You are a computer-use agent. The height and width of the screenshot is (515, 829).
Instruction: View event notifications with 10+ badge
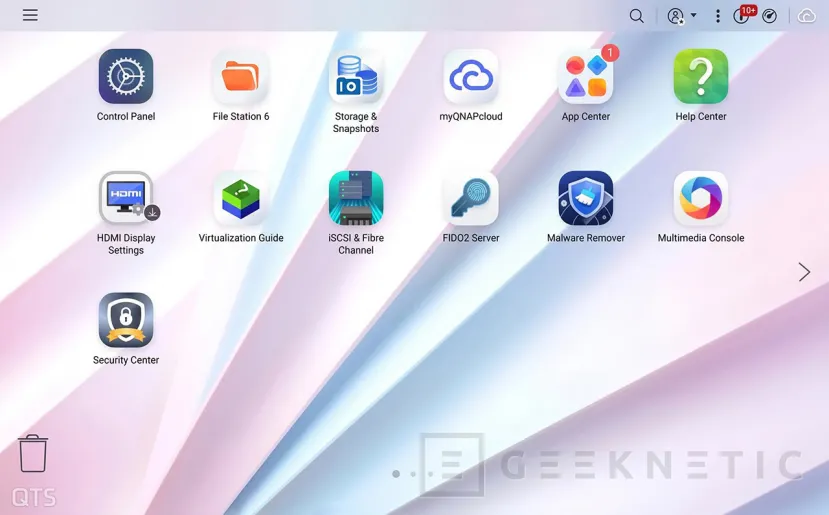(743, 14)
